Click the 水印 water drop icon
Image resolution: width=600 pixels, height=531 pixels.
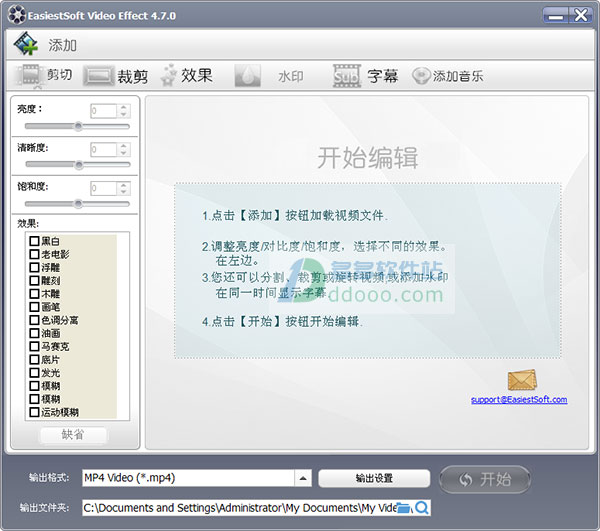tap(248, 76)
